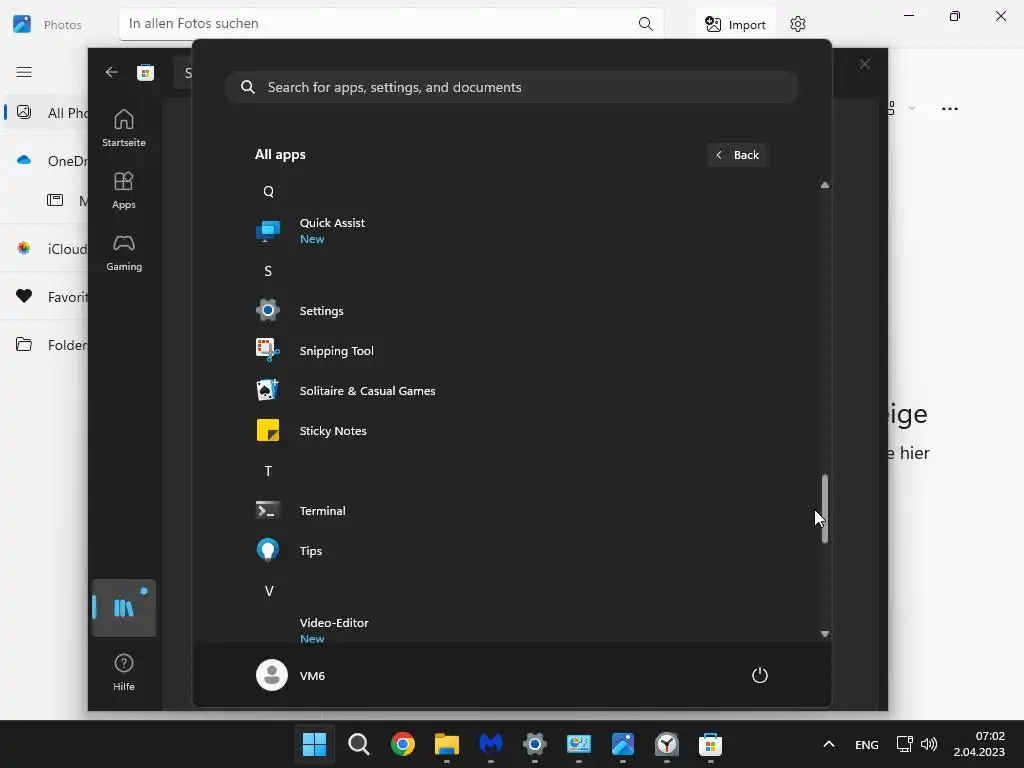This screenshot has width=1024, height=768.
Task: Open Microsoft Store from taskbar
Action: point(711,744)
